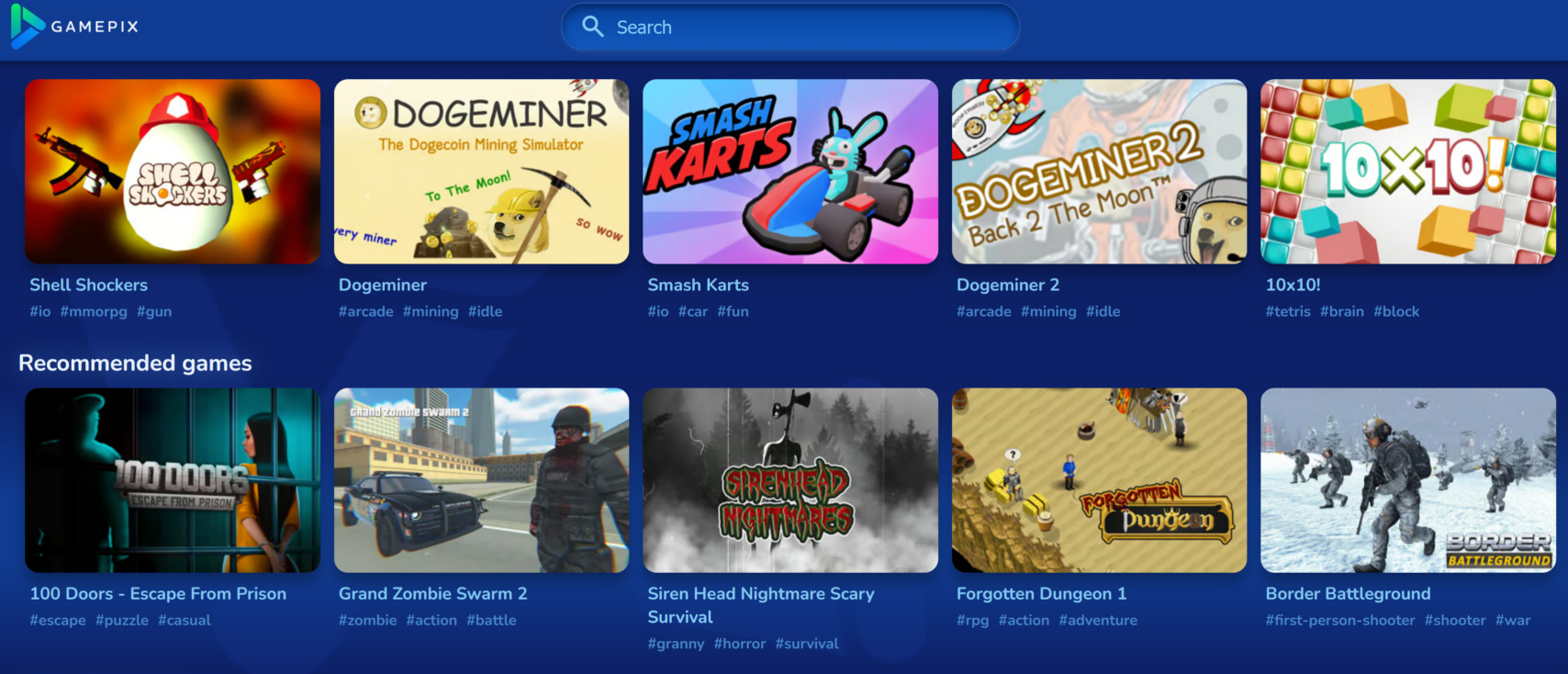
Task: Open the Forgotten Dungeon thumbnail
Action: (x=1100, y=480)
